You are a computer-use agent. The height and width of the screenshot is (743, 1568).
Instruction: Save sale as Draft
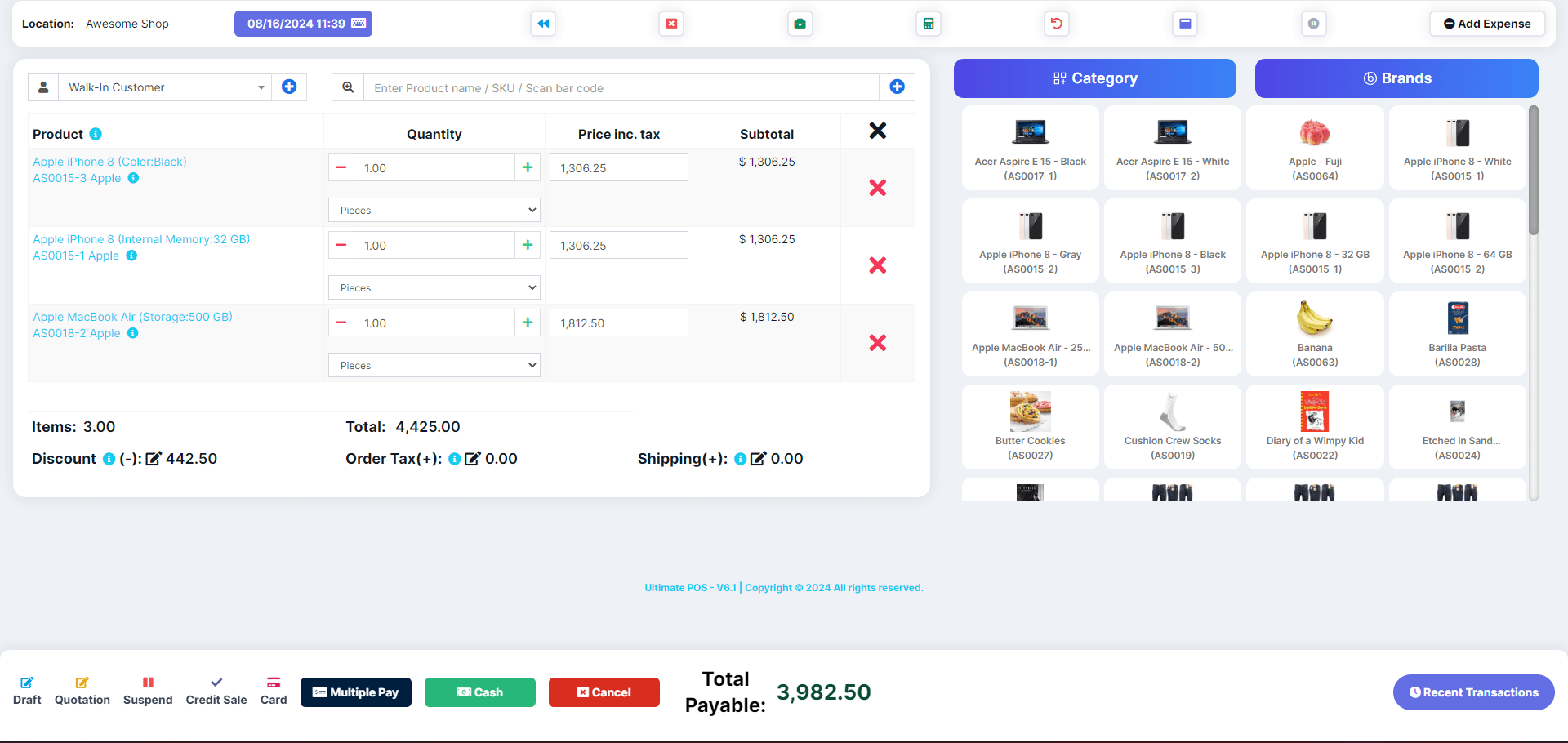[x=27, y=691]
